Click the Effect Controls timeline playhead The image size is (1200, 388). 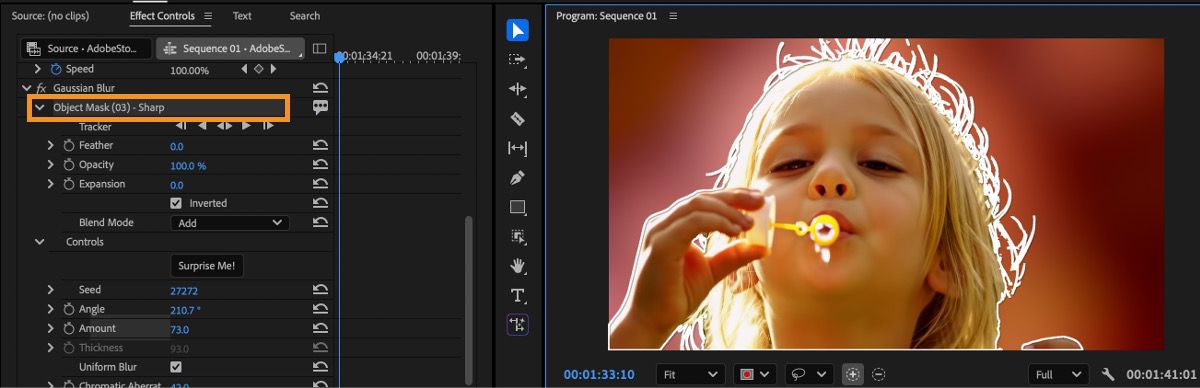point(340,57)
